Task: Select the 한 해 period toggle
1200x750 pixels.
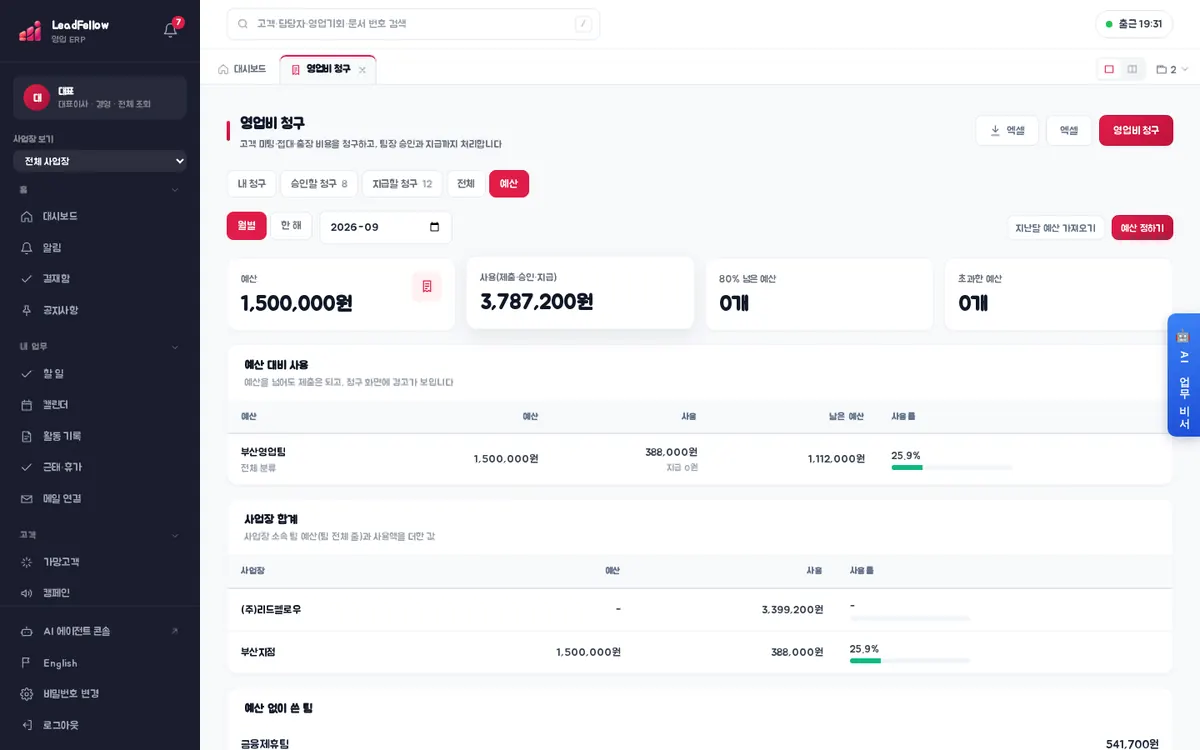Action: click(291, 226)
